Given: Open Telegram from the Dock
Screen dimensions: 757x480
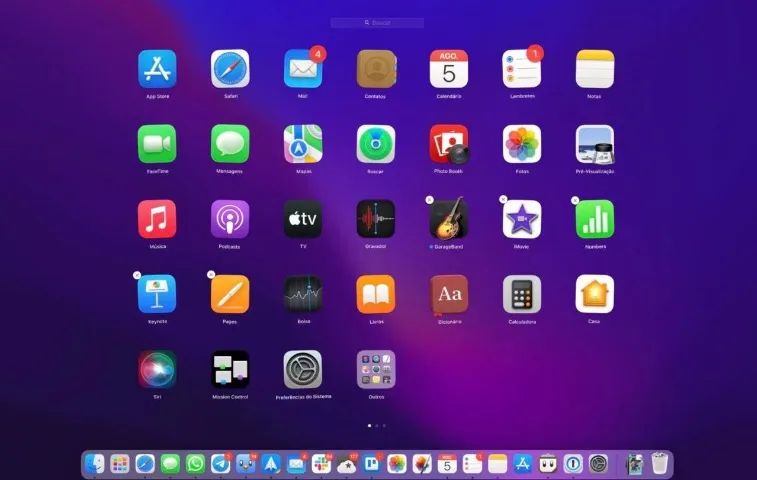Looking at the screenshot, I should point(221,464).
